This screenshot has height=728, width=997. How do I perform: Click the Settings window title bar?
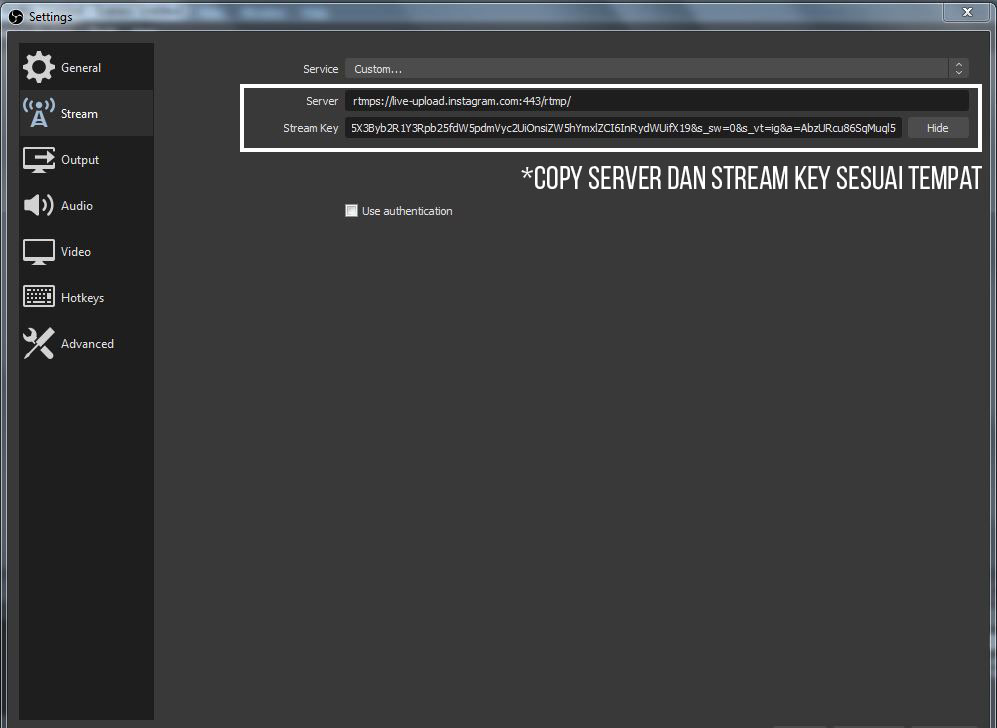(x=500, y=16)
